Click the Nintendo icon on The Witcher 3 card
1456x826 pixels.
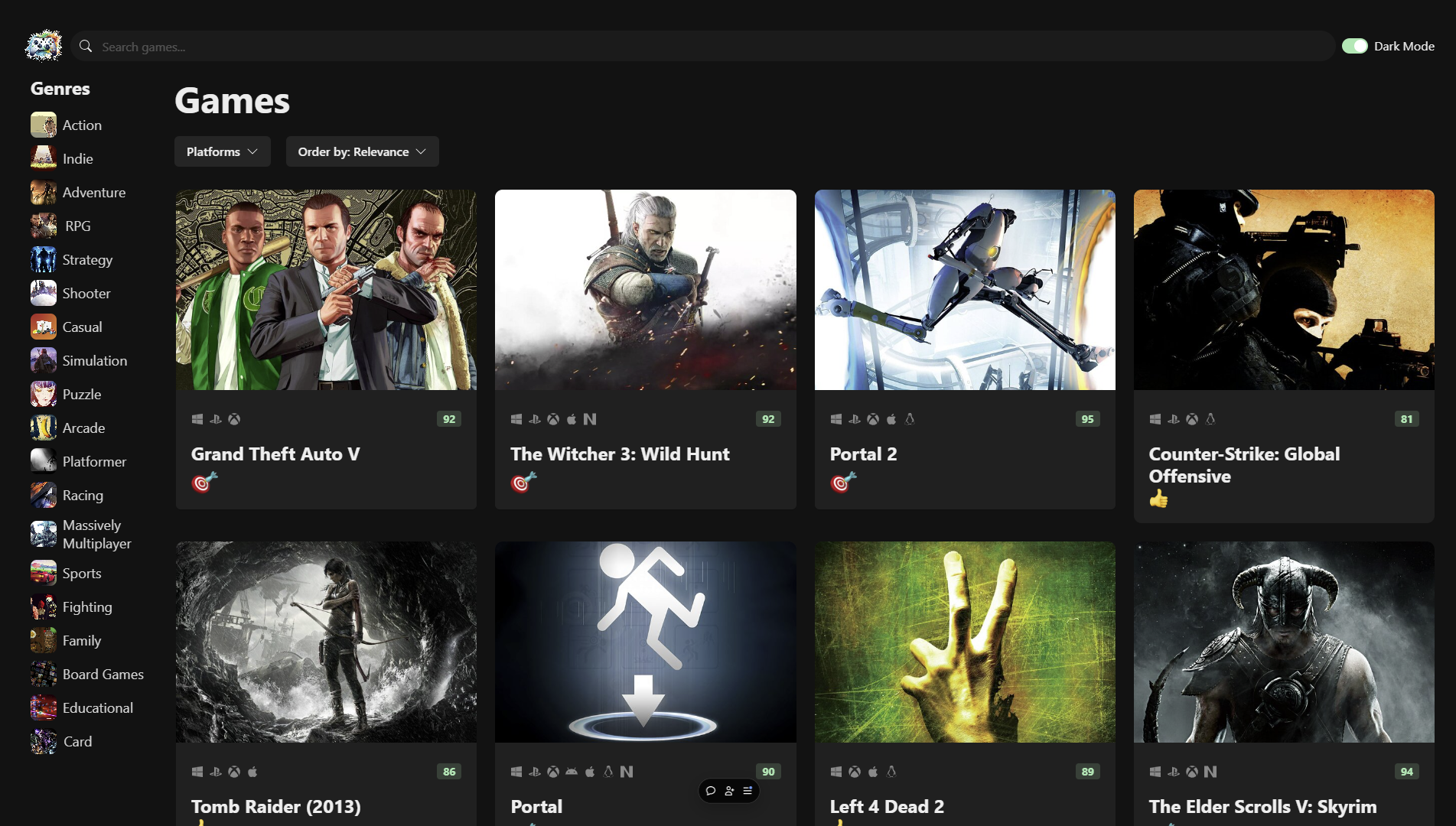pos(590,419)
